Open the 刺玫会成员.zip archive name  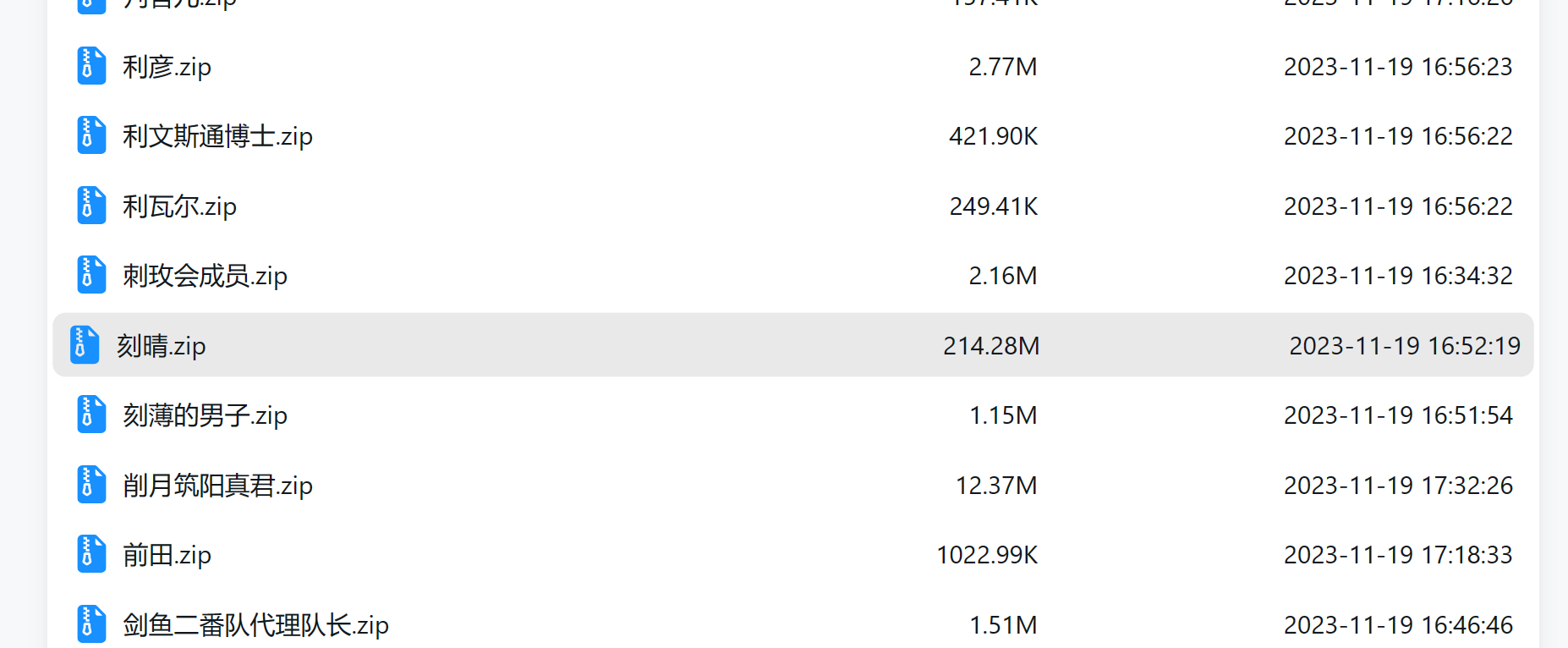click(x=205, y=276)
